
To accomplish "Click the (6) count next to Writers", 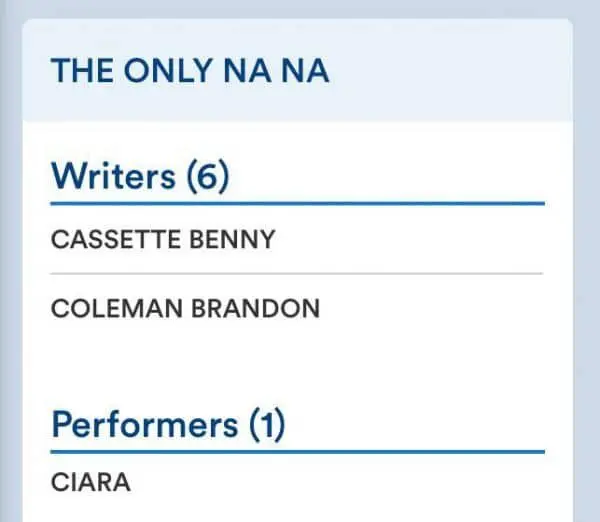I will click(x=208, y=176).
